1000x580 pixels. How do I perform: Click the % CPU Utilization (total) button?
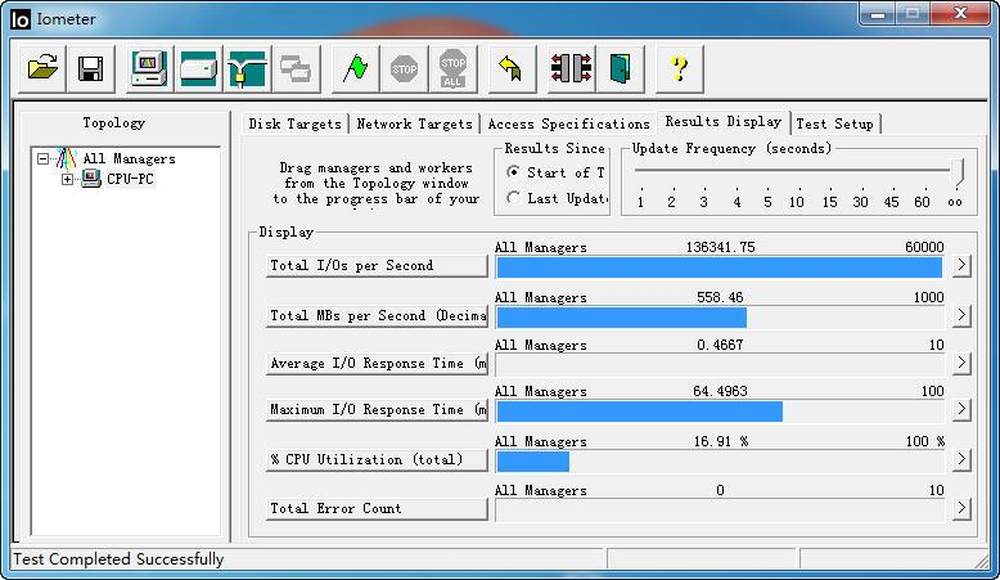377,459
